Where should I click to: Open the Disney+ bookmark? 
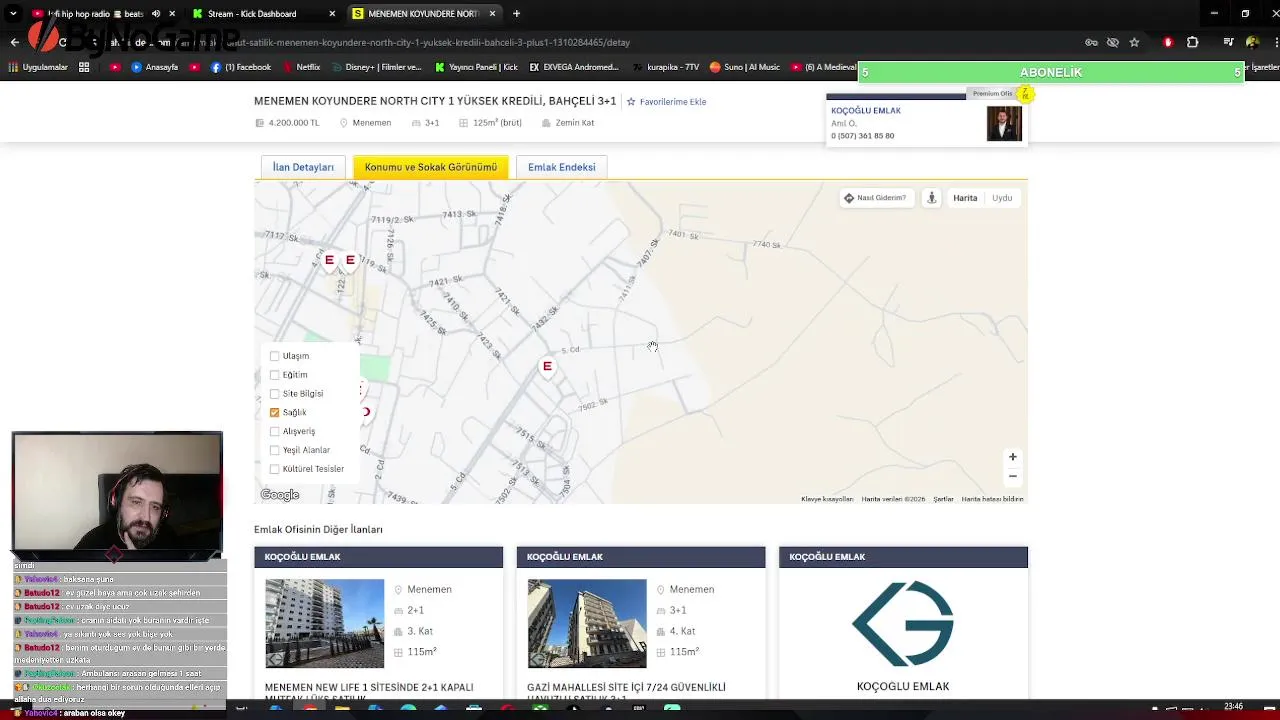pos(378,67)
